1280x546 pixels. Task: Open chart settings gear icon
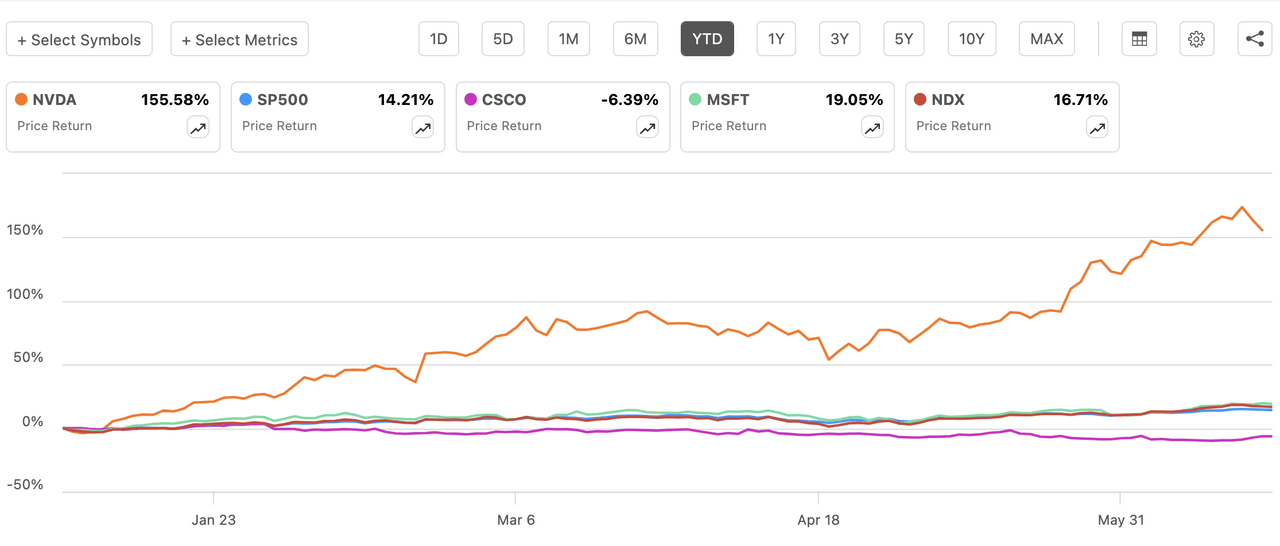pyautogui.click(x=1196, y=40)
